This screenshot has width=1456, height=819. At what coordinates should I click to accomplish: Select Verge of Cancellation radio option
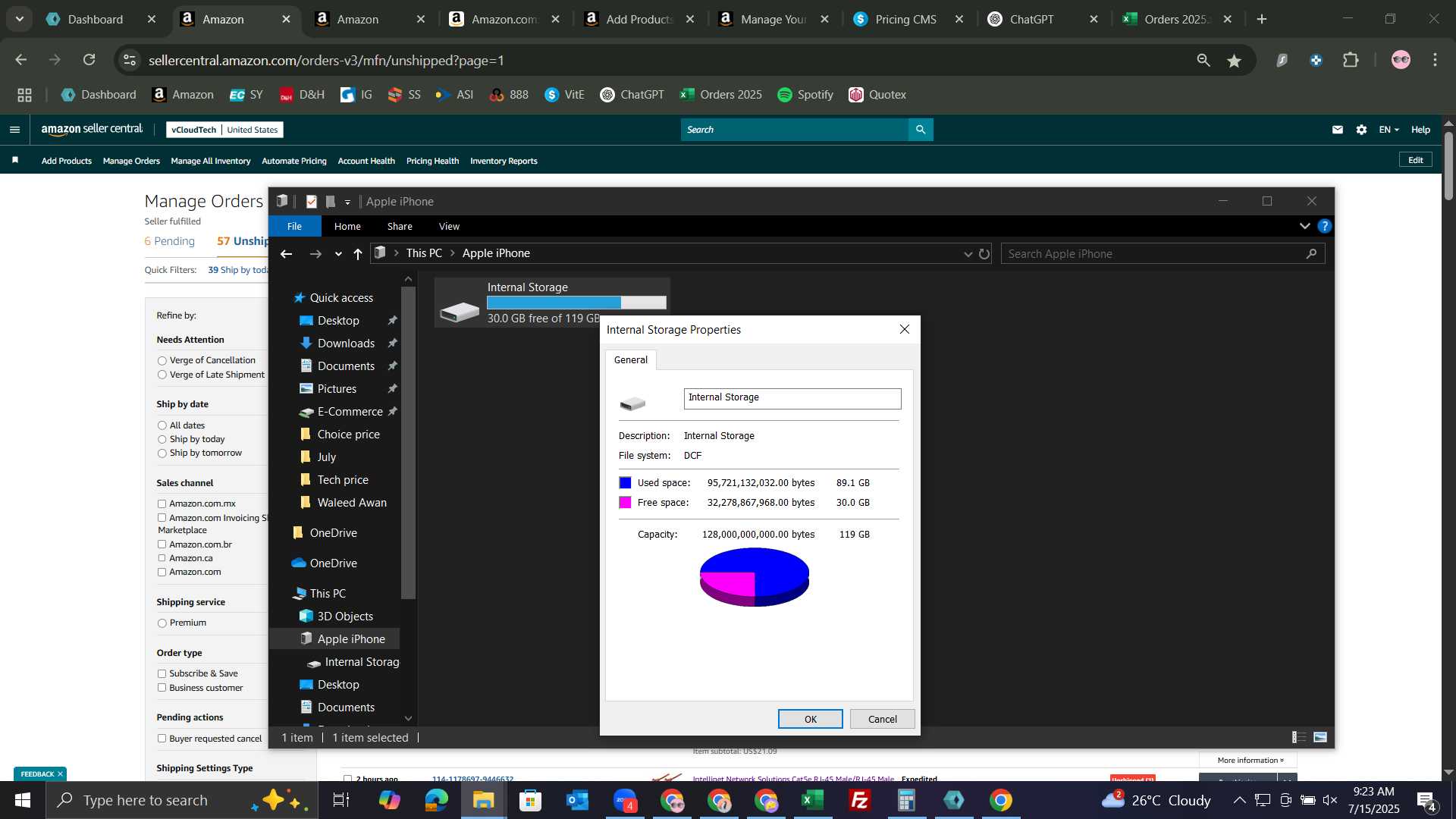pos(162,361)
